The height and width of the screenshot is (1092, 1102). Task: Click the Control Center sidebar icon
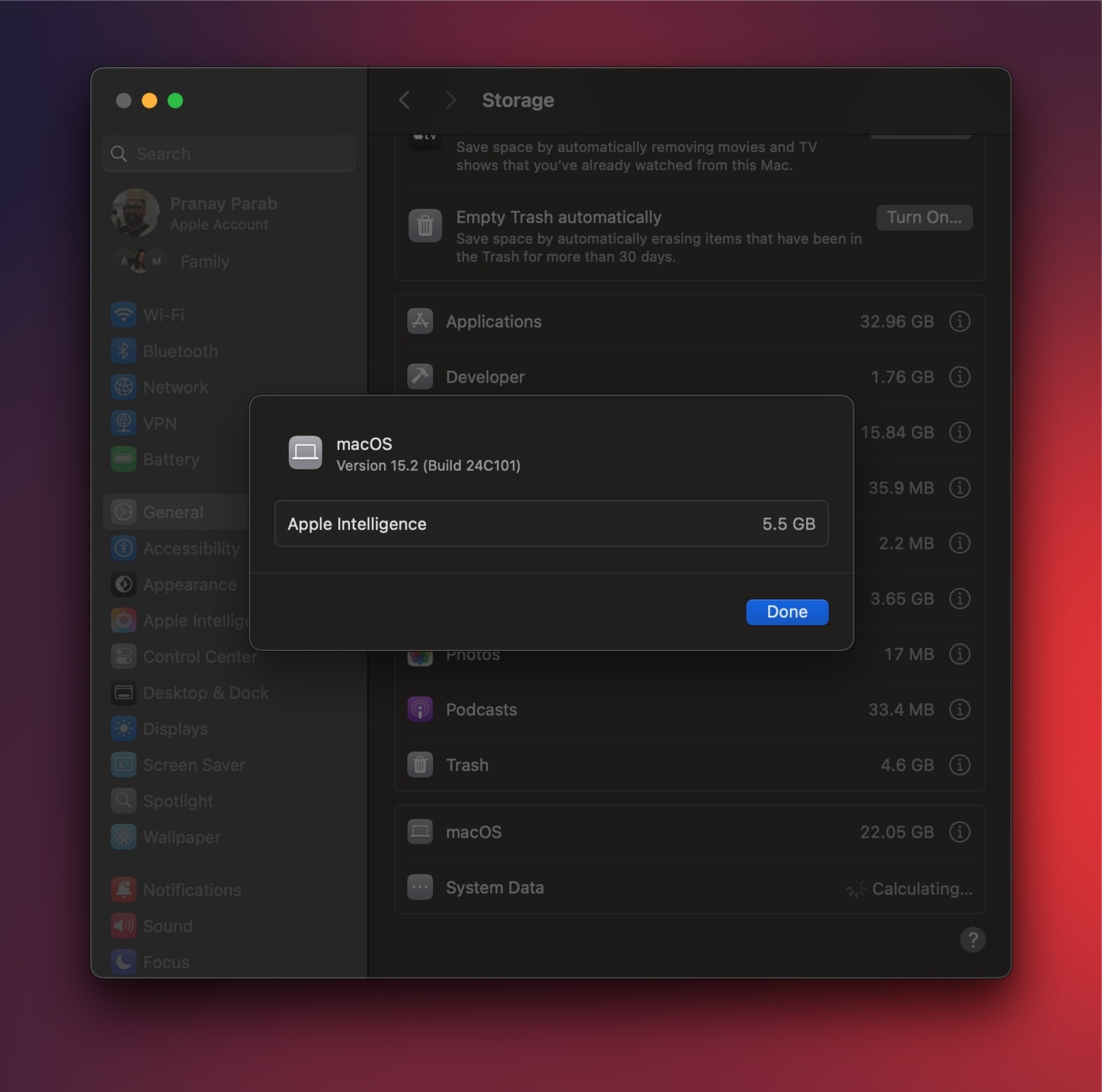pos(124,656)
